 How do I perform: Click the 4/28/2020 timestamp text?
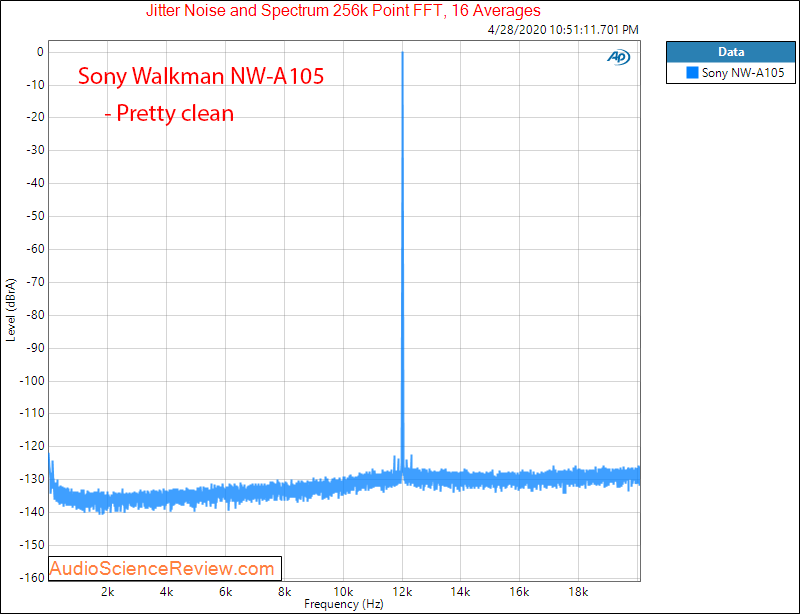click(x=563, y=30)
